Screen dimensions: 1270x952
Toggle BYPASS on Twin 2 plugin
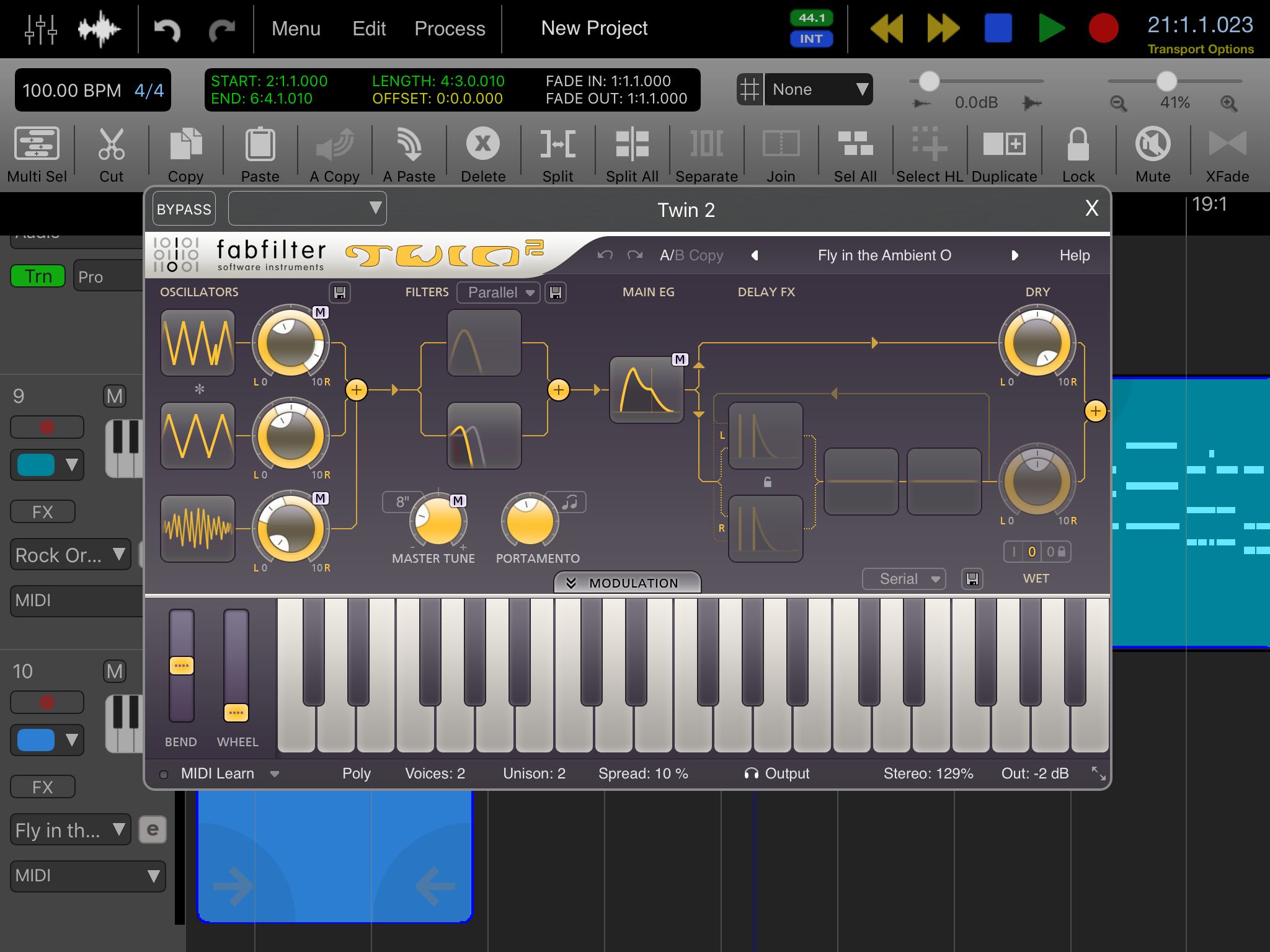pyautogui.click(x=184, y=209)
